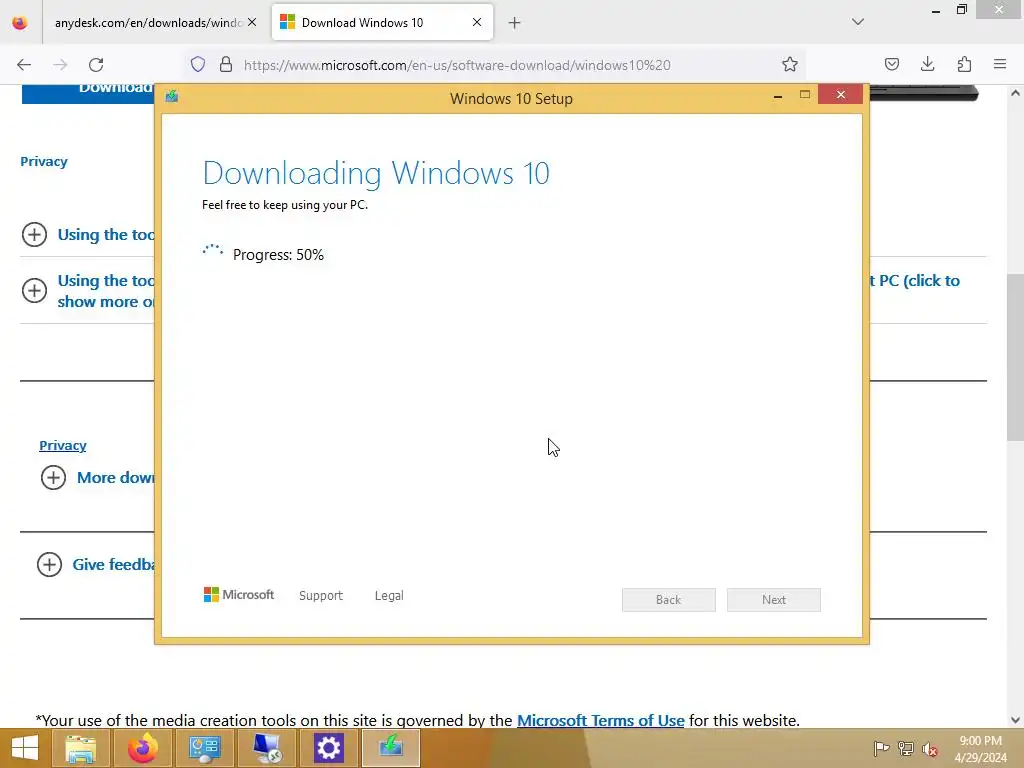View site security padlock info

coord(226,64)
